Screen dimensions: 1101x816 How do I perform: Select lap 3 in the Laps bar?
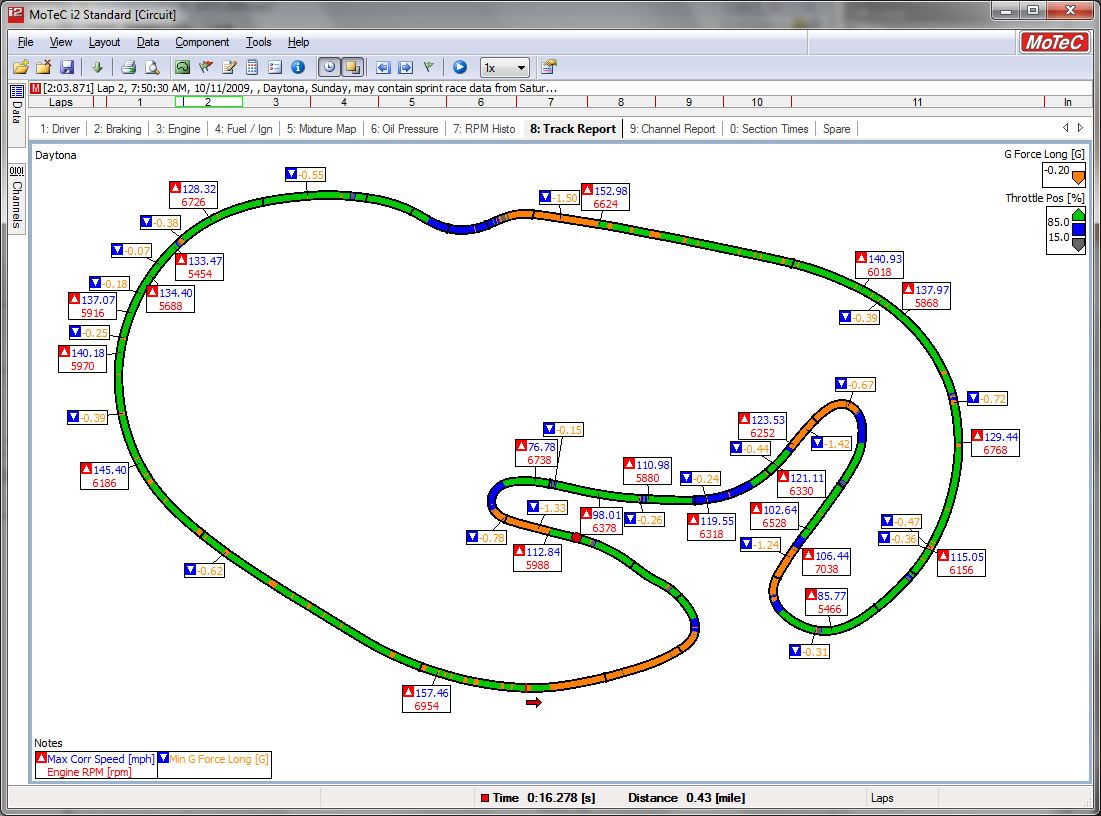[x=276, y=102]
